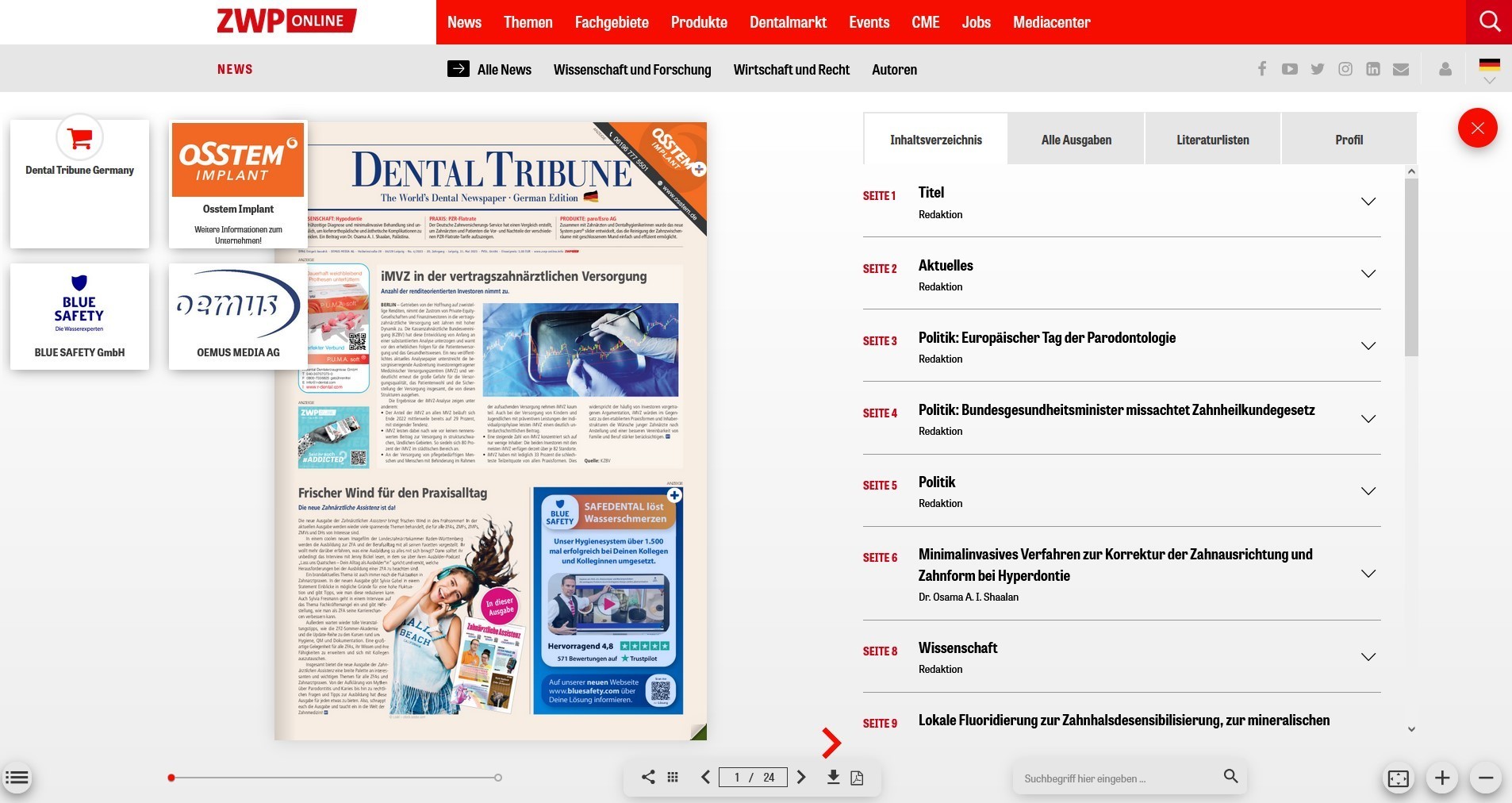Enter fullscreen mode

(x=1398, y=778)
